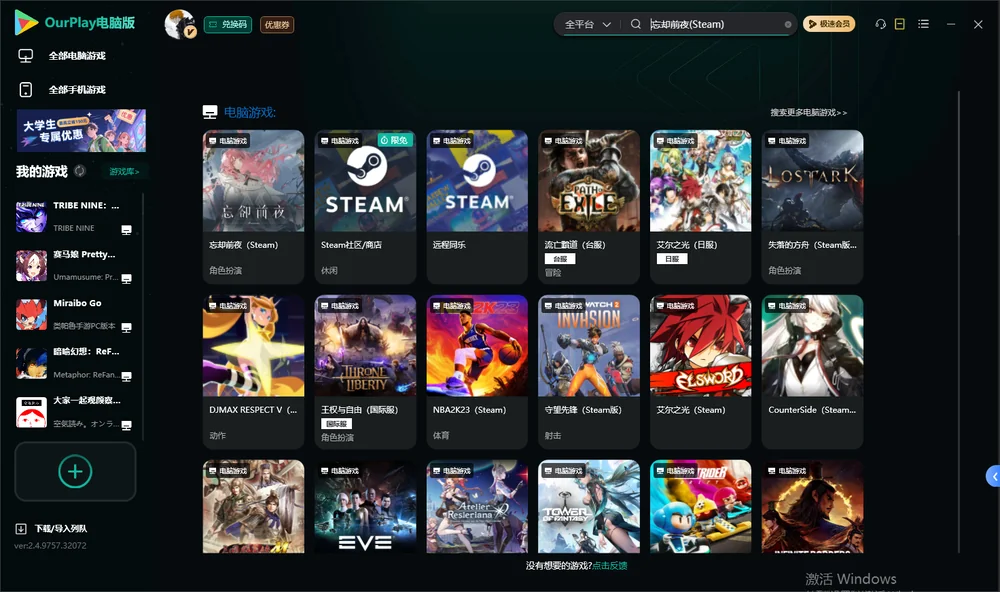Open the Steam社区/商店 card
The image size is (1000, 592).
[365, 207]
